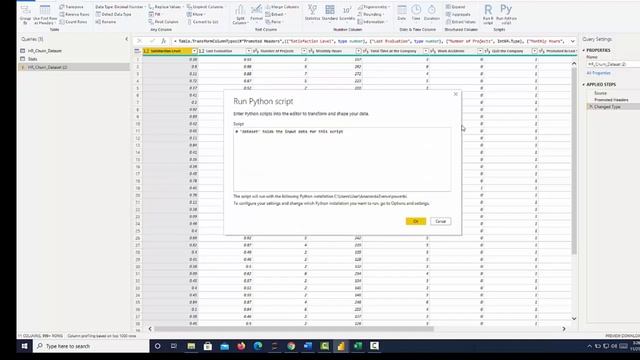Select the Promoted Headers applied step
This screenshot has width=640, height=360.
point(611,100)
